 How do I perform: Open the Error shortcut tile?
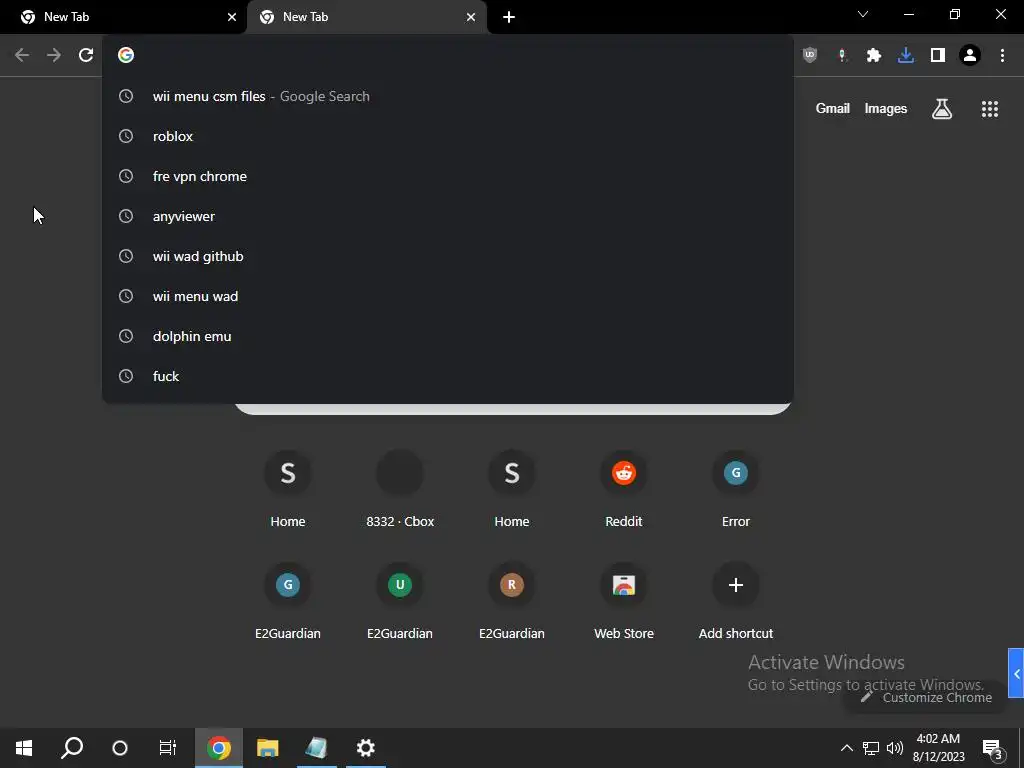(735, 487)
